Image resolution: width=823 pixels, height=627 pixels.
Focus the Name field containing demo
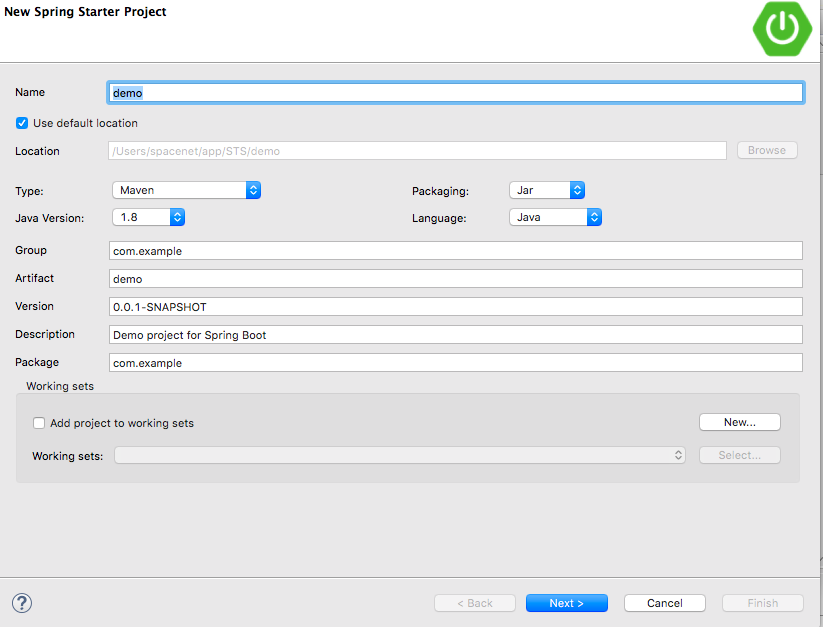(456, 93)
